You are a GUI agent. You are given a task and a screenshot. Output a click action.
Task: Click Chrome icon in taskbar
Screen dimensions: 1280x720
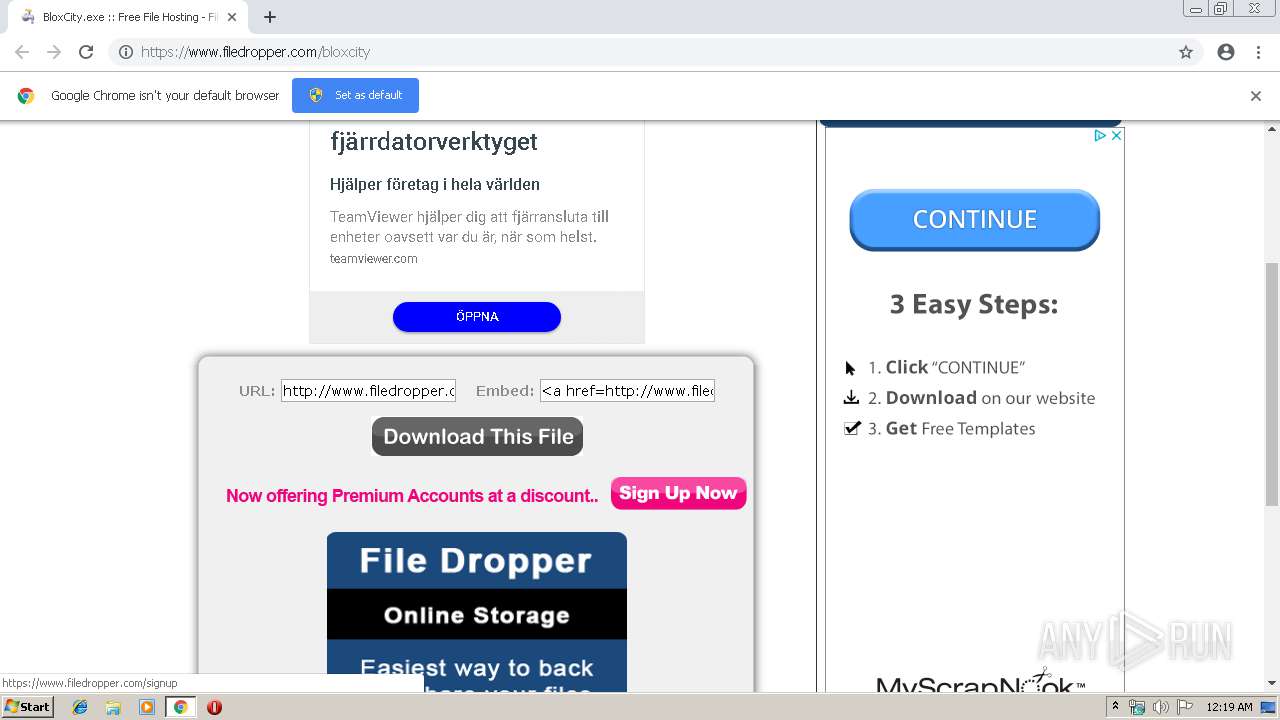pos(180,707)
